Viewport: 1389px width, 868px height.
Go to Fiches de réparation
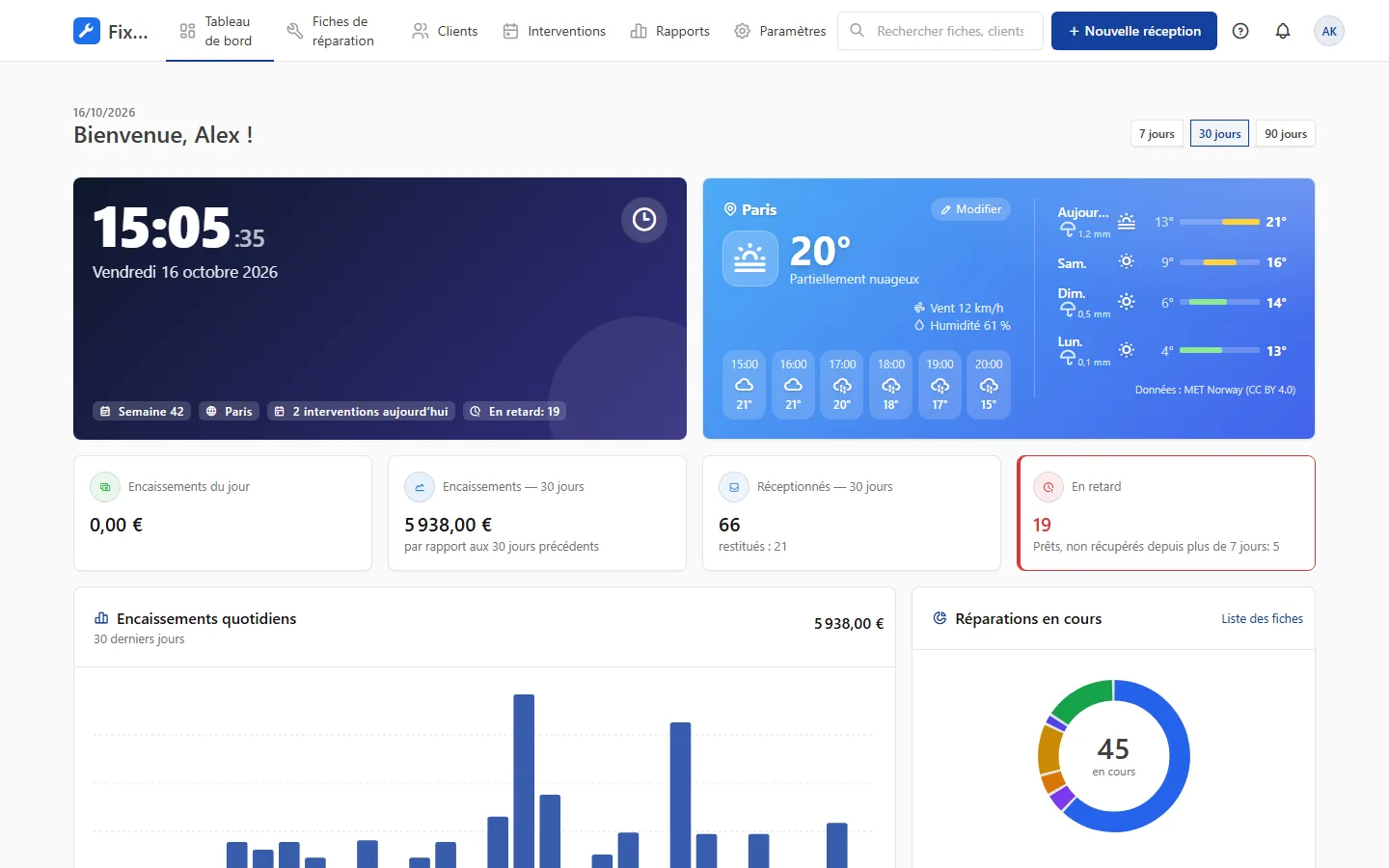(x=333, y=31)
